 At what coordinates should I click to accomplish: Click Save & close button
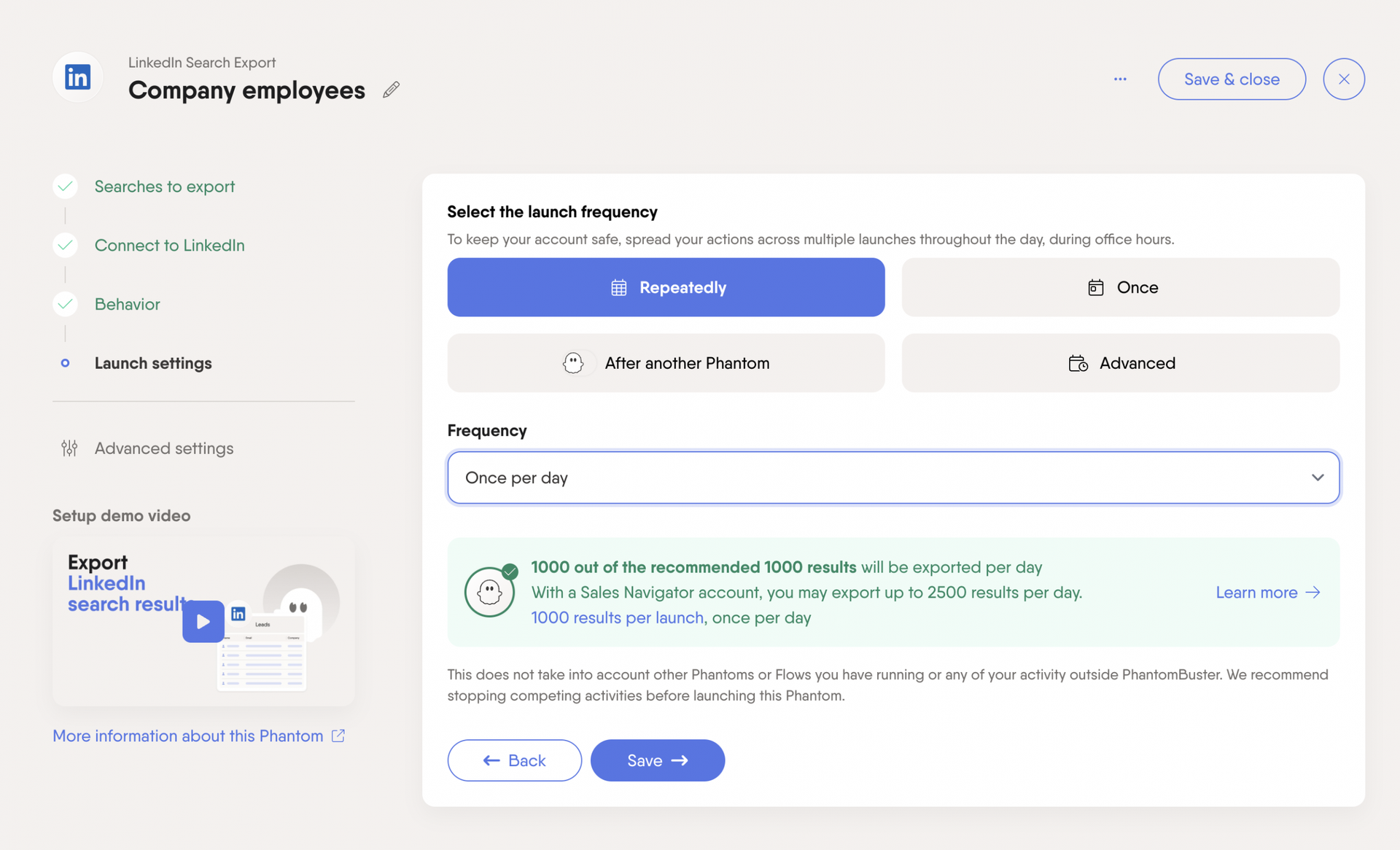tap(1232, 79)
